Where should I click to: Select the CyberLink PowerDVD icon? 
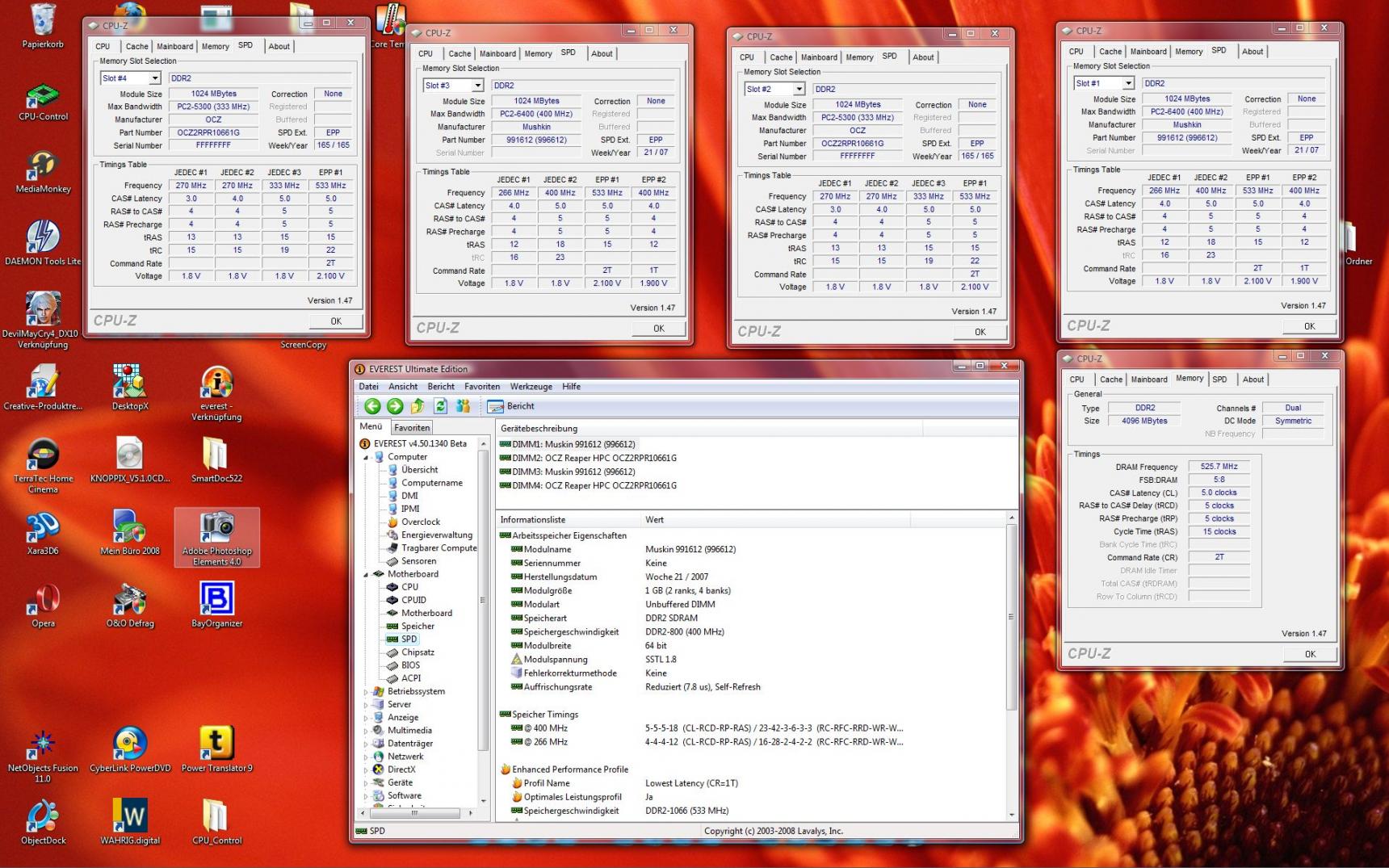pos(129,750)
